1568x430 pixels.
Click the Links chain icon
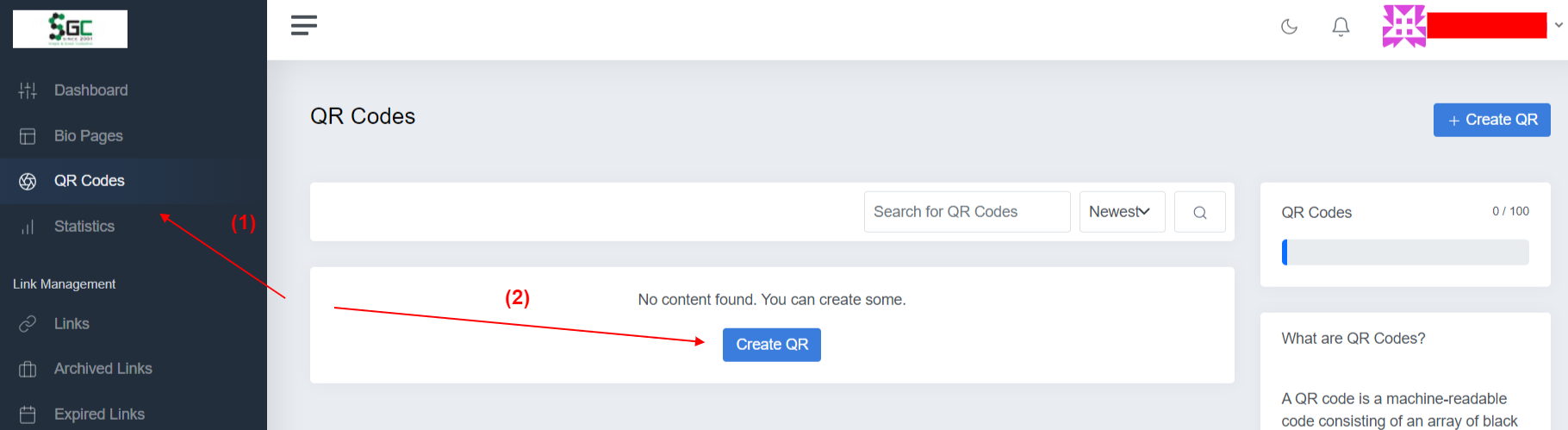(28, 324)
